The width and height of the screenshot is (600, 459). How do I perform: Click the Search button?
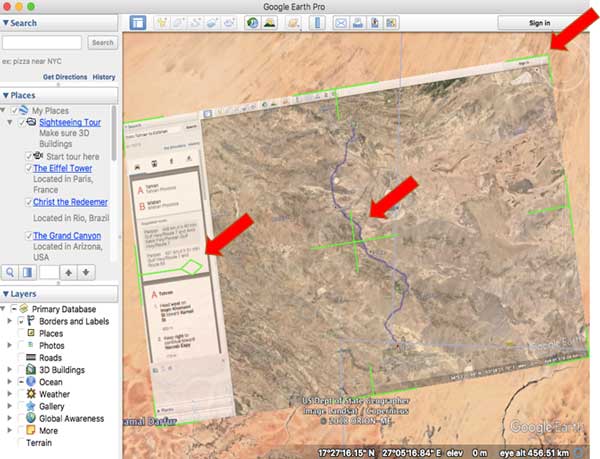(x=103, y=42)
